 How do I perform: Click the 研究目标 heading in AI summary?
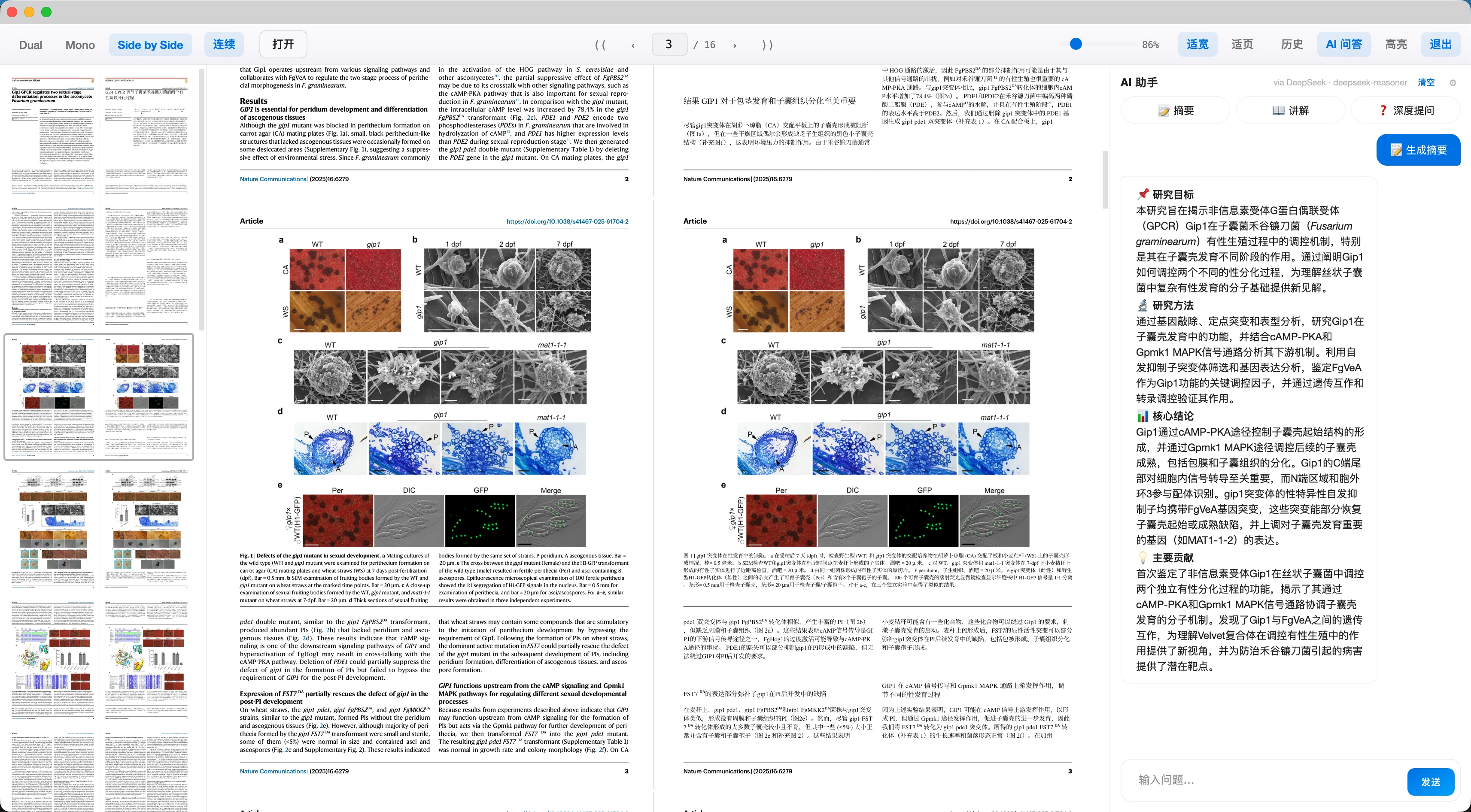[1173, 194]
